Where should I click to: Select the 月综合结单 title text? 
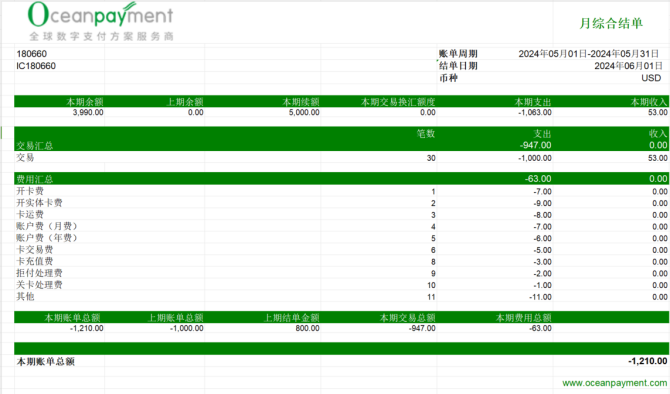point(611,23)
